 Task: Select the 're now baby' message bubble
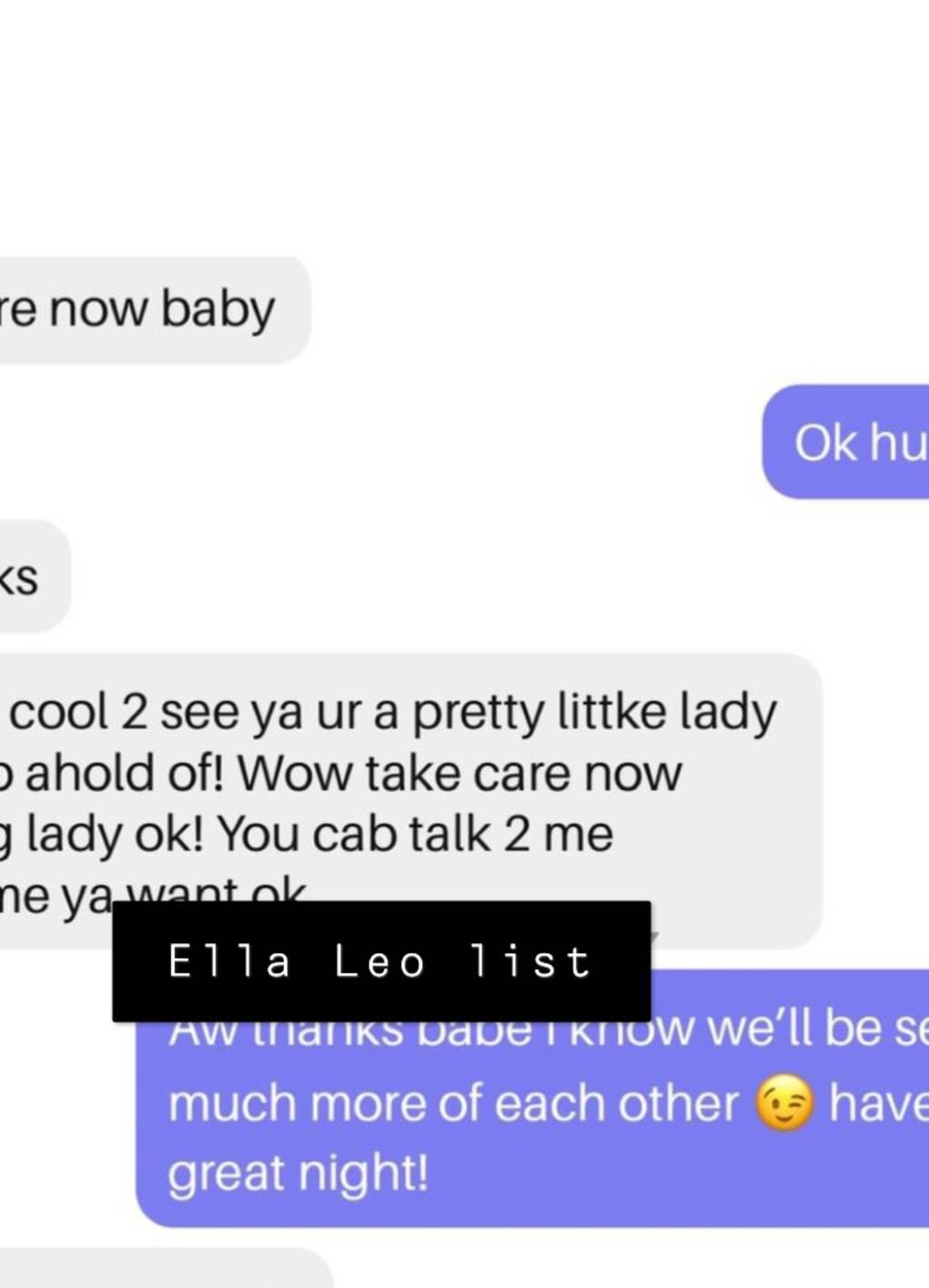[x=155, y=310]
